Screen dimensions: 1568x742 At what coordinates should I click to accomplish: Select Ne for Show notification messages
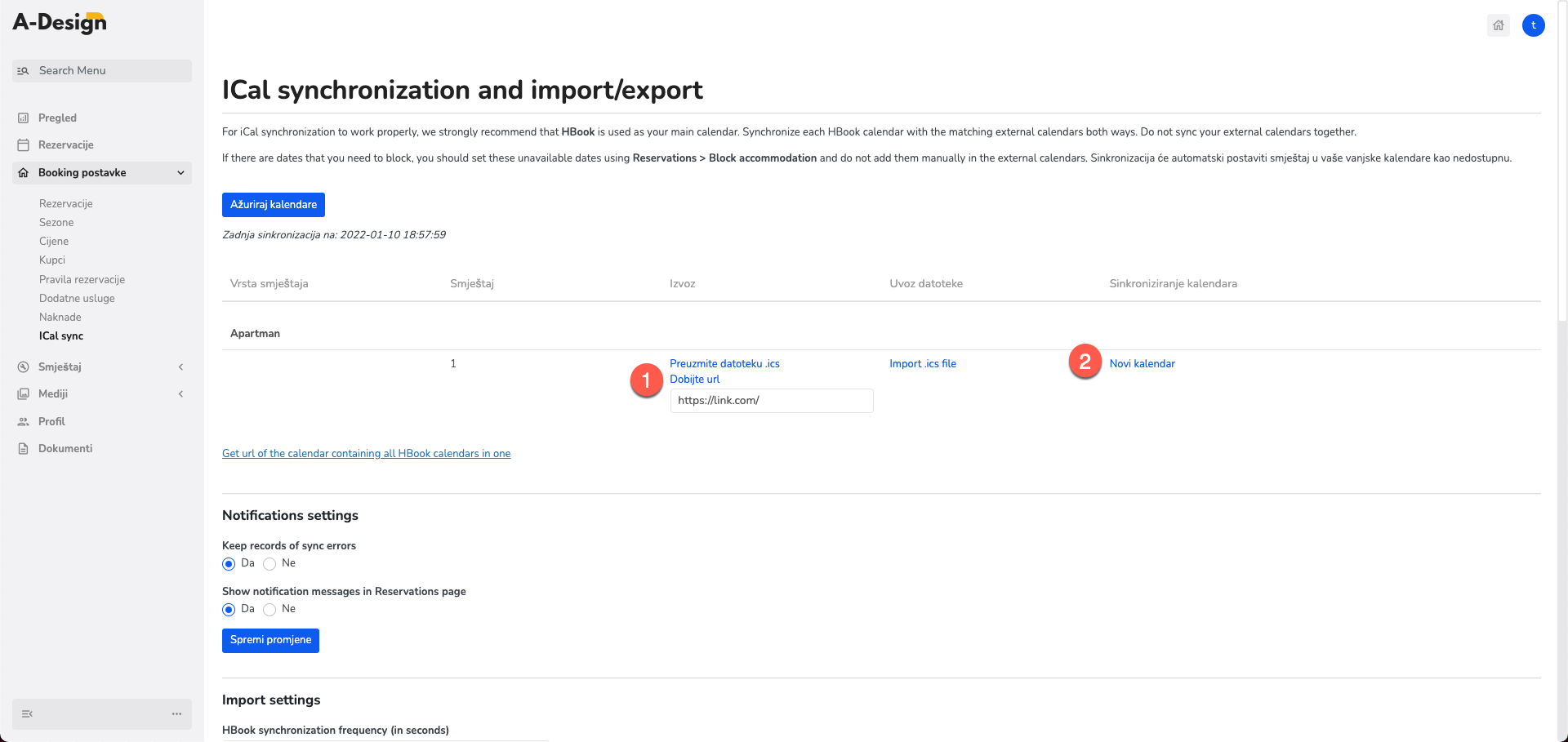269,610
